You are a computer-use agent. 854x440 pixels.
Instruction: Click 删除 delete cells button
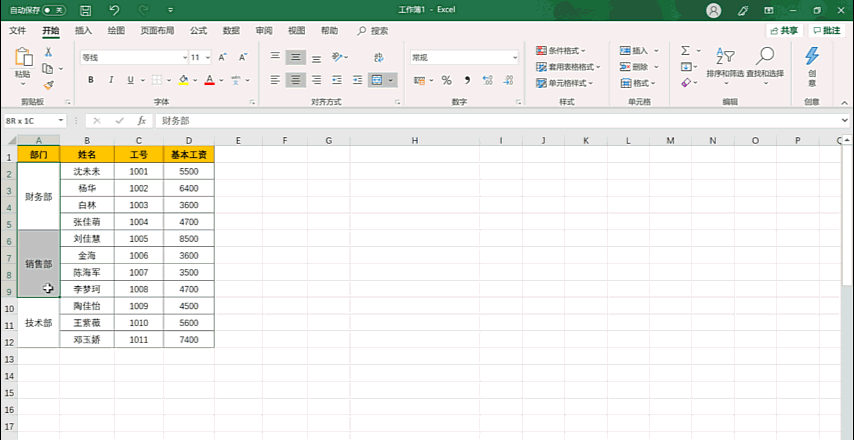[635, 67]
